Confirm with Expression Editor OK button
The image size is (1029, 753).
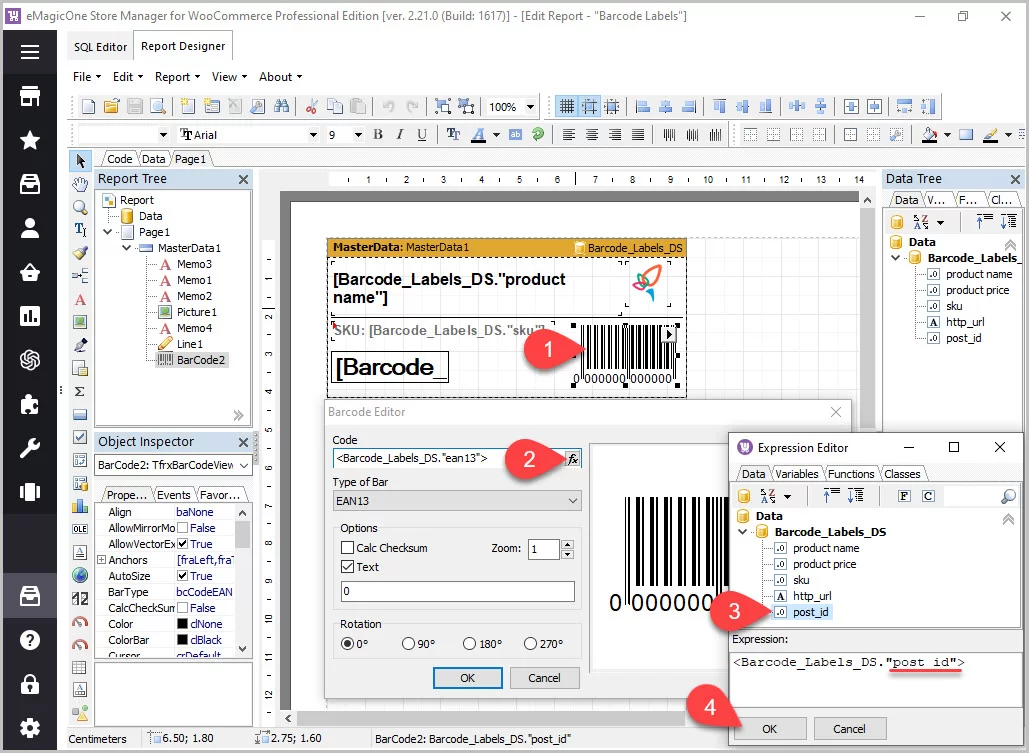(x=768, y=729)
